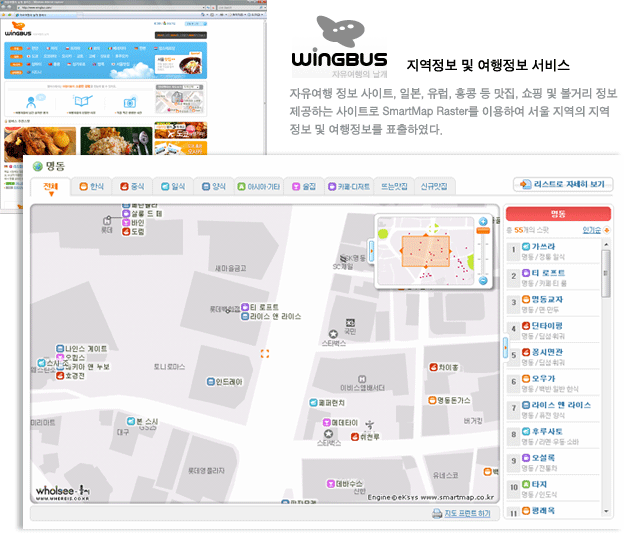Select the 명동돈가스 map pin
624x538 pixels.
(x=430, y=399)
